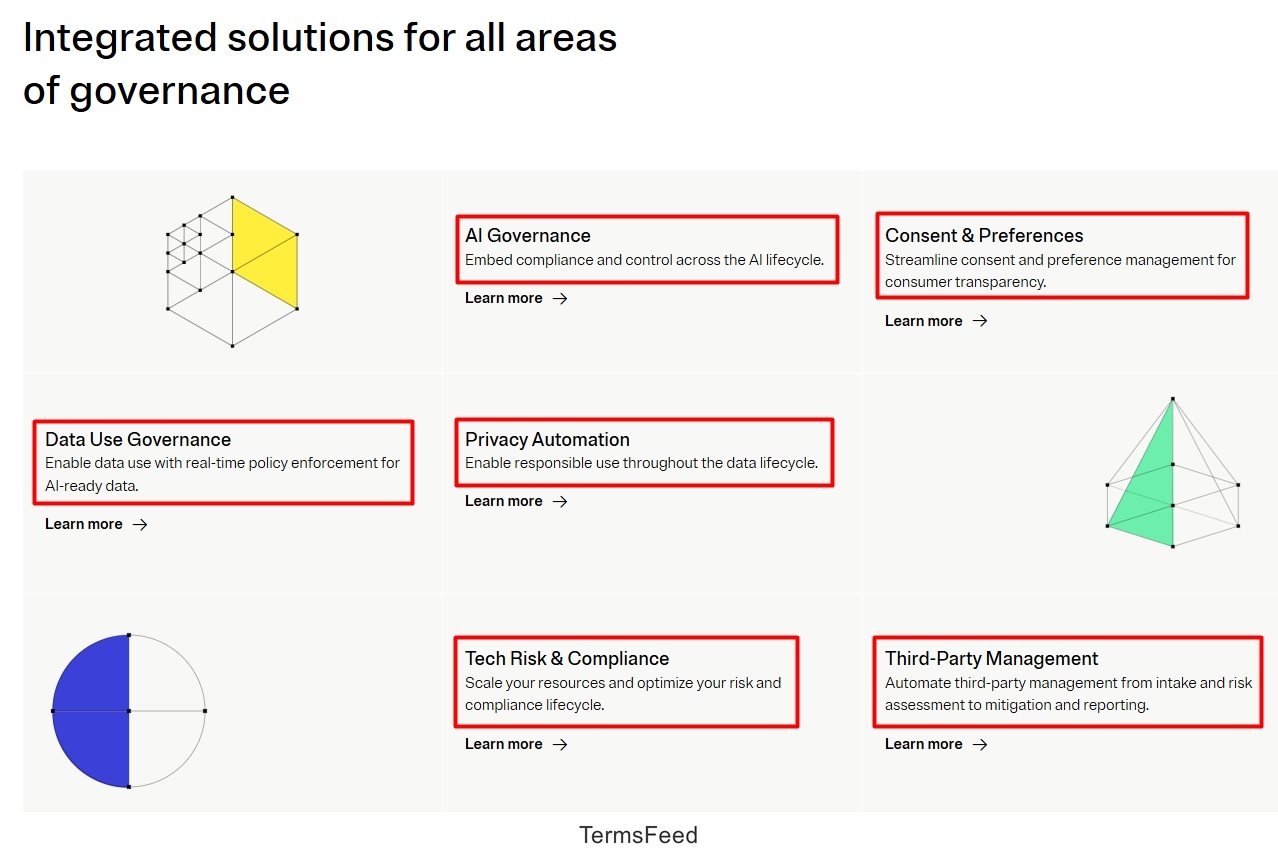Screen dimensions: 1278x856
Task: Open the AI Governance Learn more link
Action: tap(516, 298)
